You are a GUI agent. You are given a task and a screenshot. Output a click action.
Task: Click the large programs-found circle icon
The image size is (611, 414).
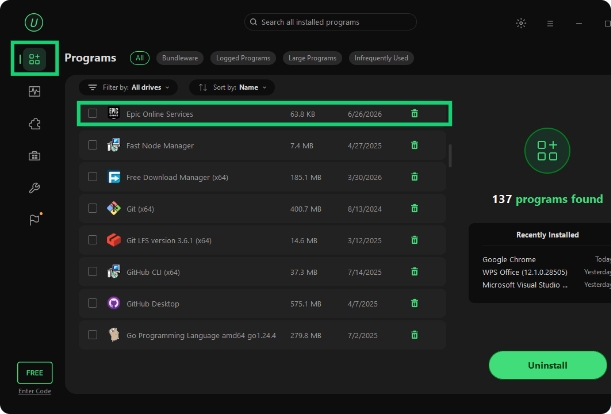coord(547,151)
